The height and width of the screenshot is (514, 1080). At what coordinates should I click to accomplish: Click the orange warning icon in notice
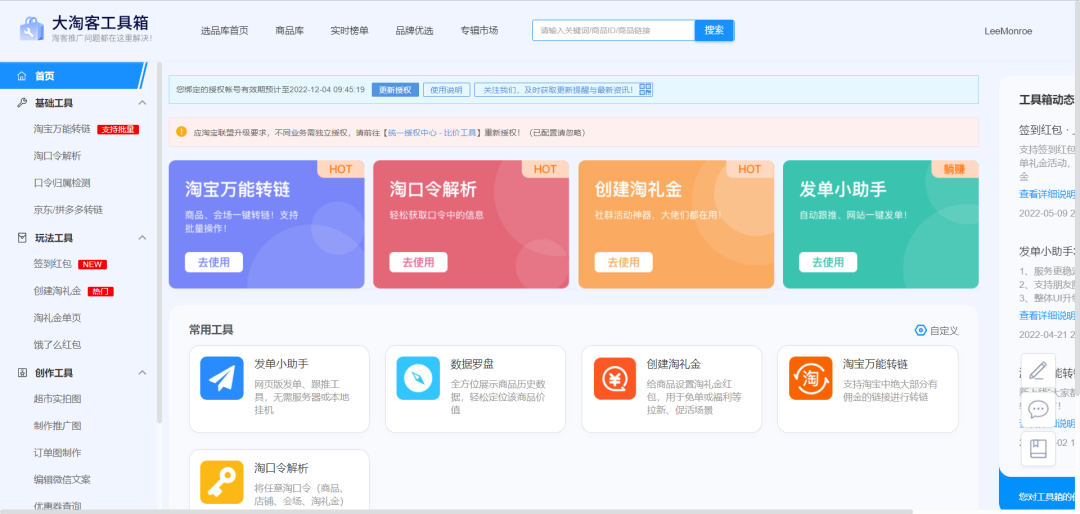click(181, 132)
